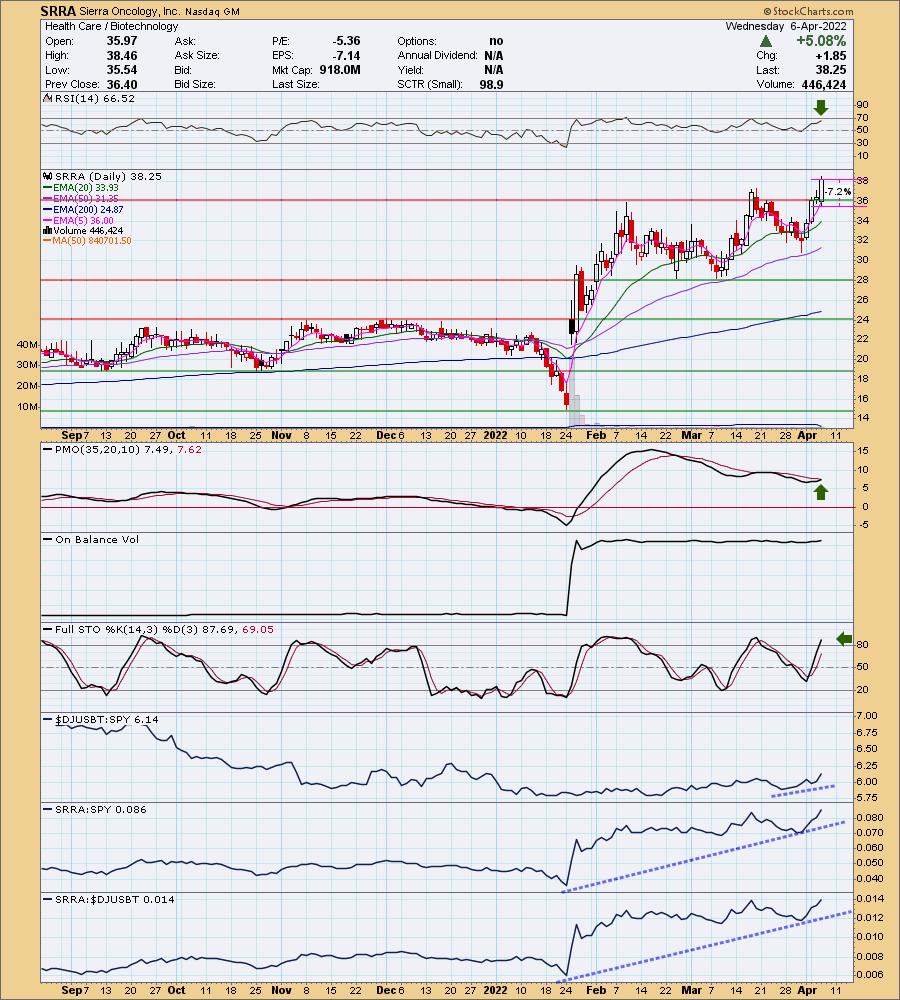The width and height of the screenshot is (900, 1000).
Task: Click the 2022 date label beneath the price panel
Action: [x=496, y=436]
